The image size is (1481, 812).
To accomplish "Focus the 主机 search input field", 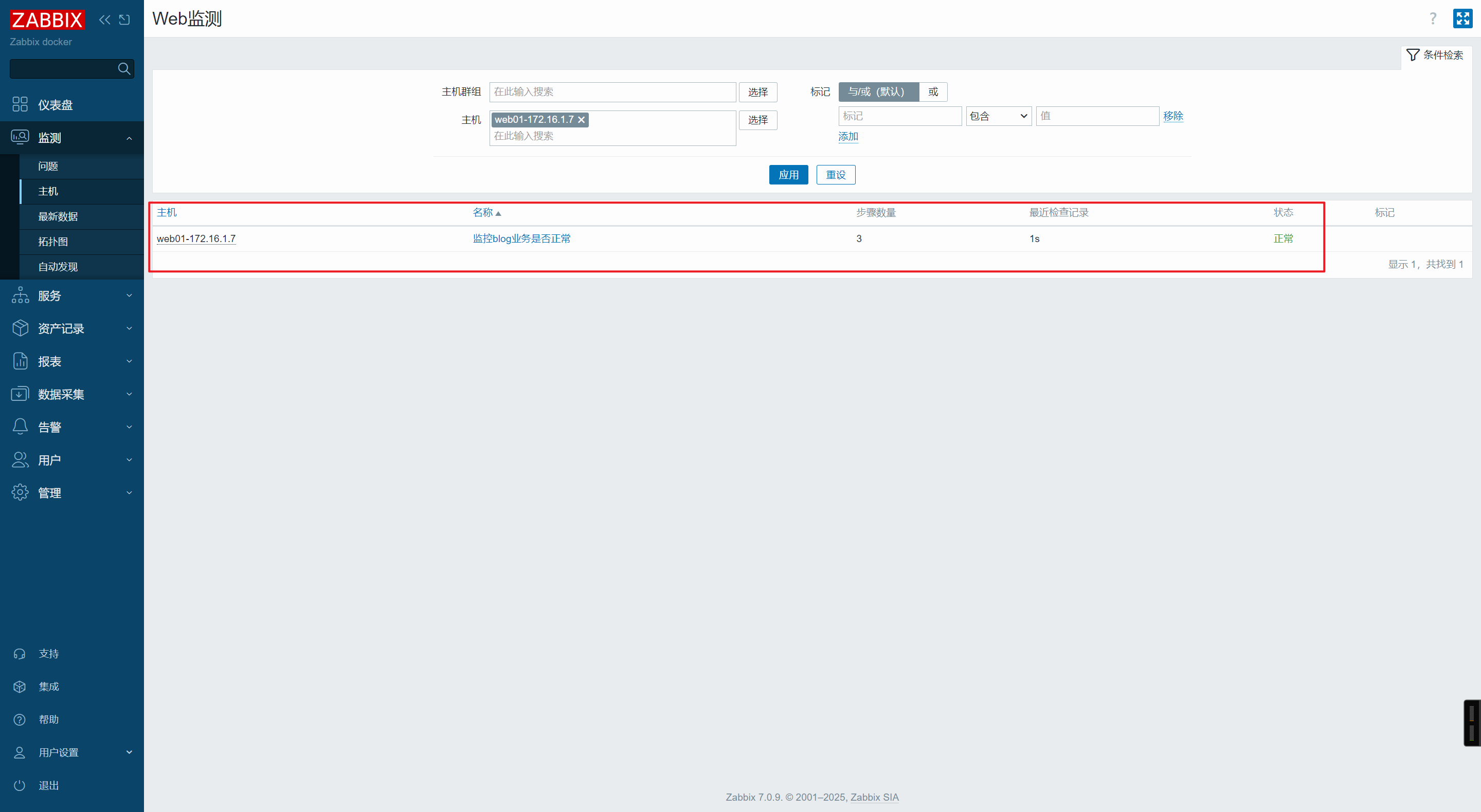I will [x=612, y=136].
